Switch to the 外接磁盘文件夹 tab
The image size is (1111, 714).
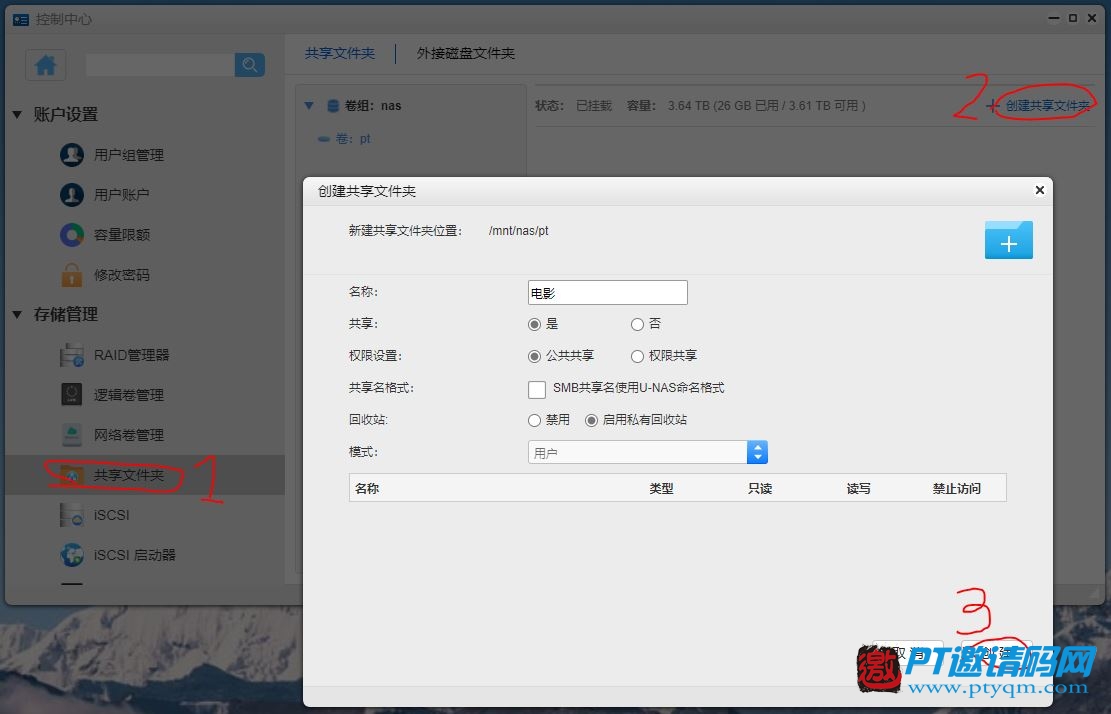point(466,53)
